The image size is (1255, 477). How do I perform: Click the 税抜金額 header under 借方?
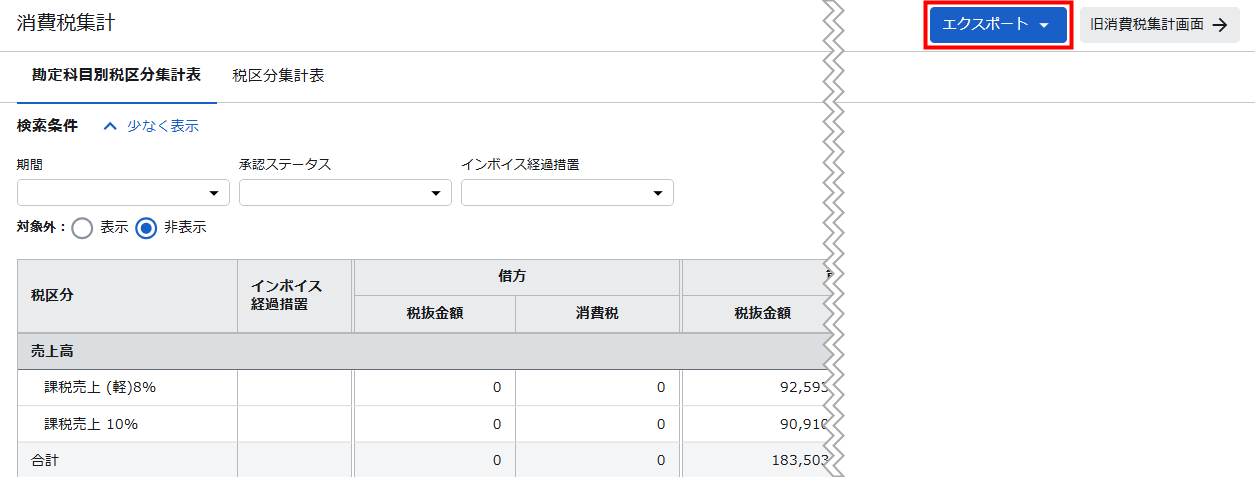coord(434,314)
